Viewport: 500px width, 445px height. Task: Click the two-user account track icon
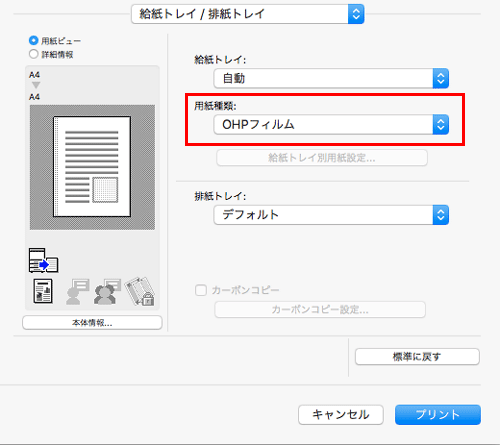(x=107, y=292)
